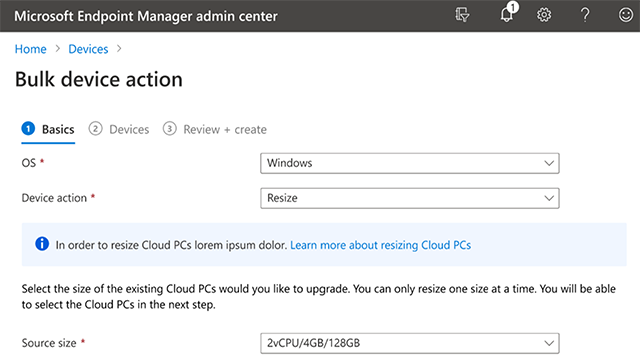Click the Source size field label

pyautogui.click(x=49, y=343)
